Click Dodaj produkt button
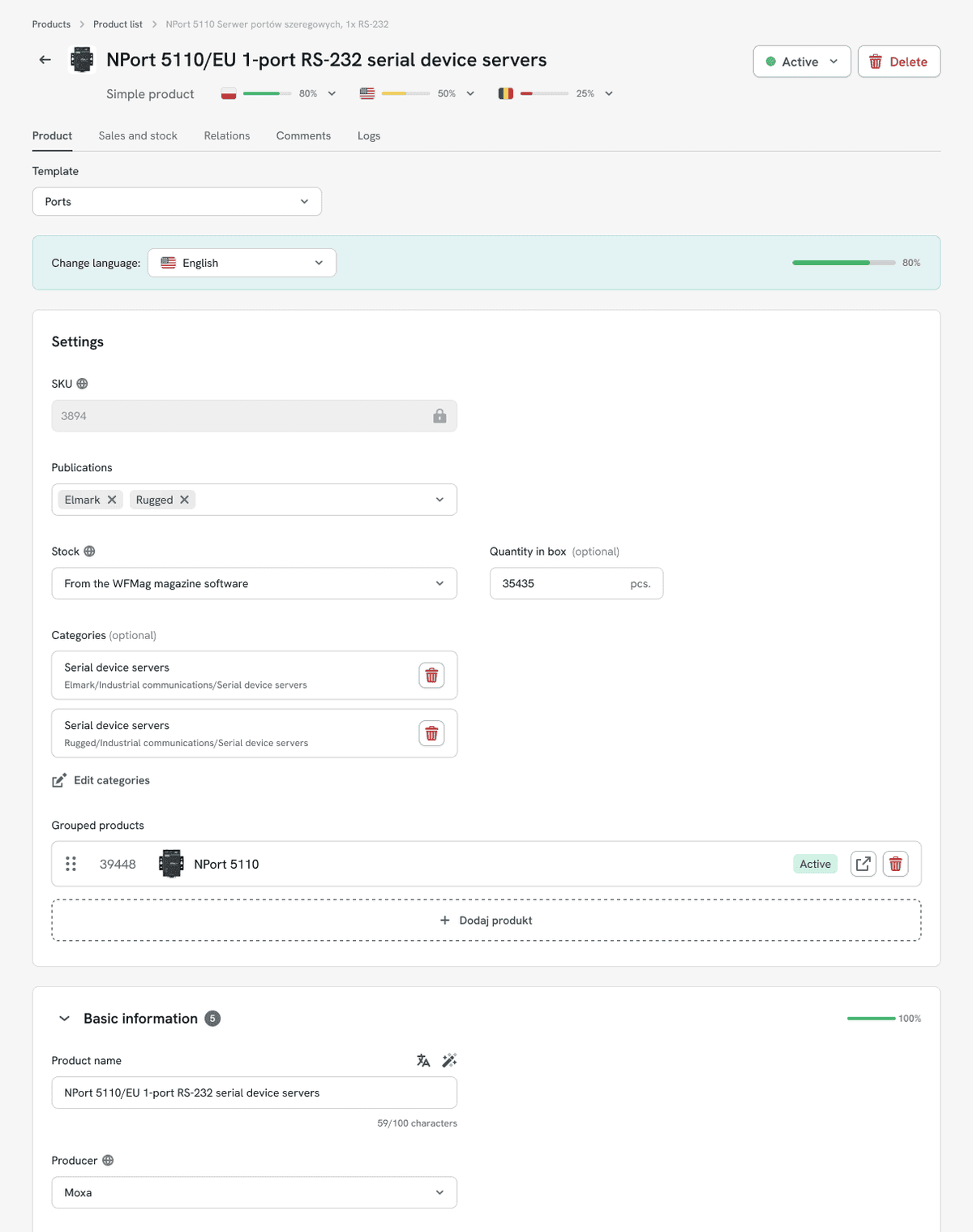The width and height of the screenshot is (973, 1232). (x=486, y=921)
